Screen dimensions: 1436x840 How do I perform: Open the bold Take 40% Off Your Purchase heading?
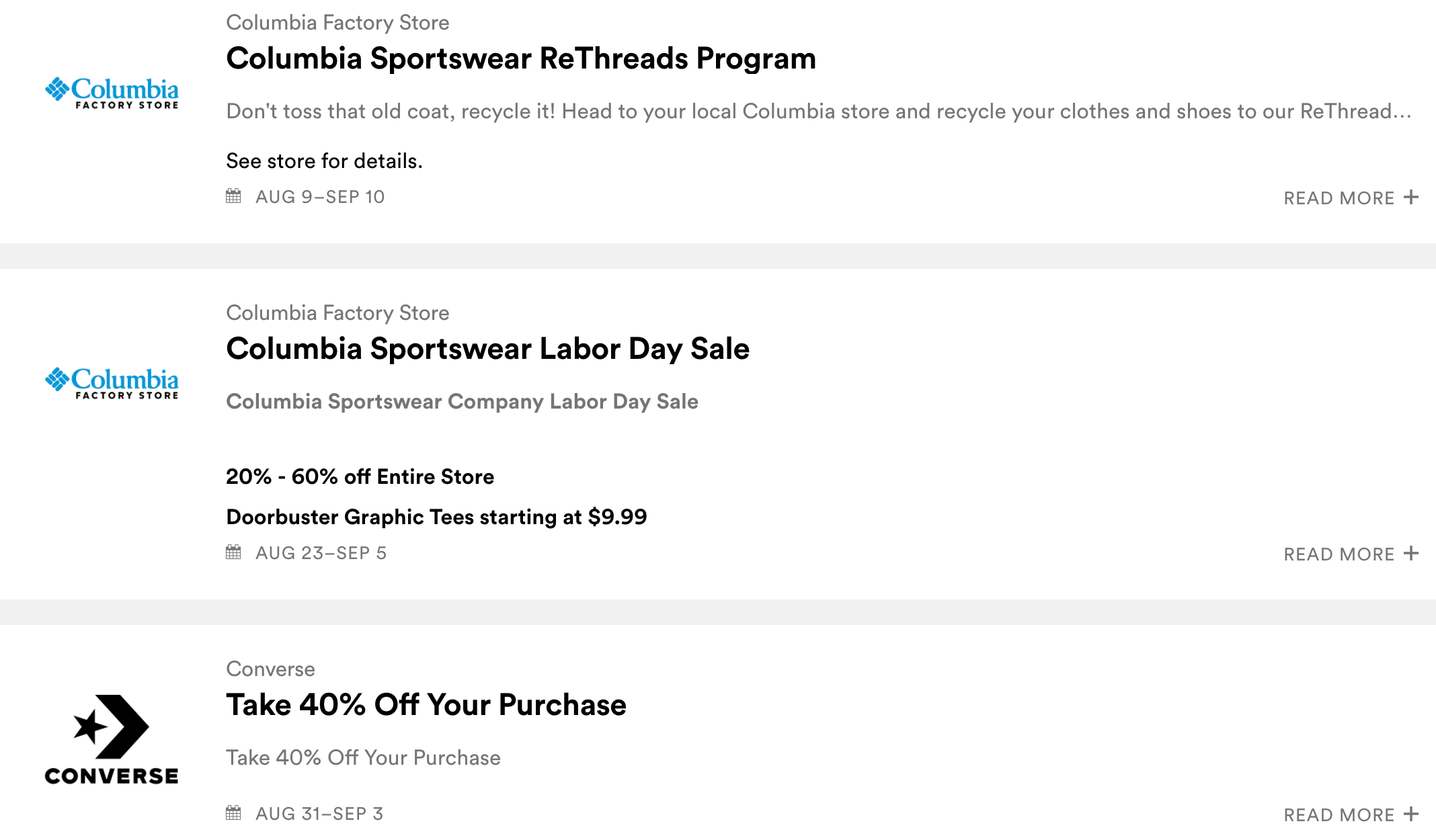click(x=426, y=705)
